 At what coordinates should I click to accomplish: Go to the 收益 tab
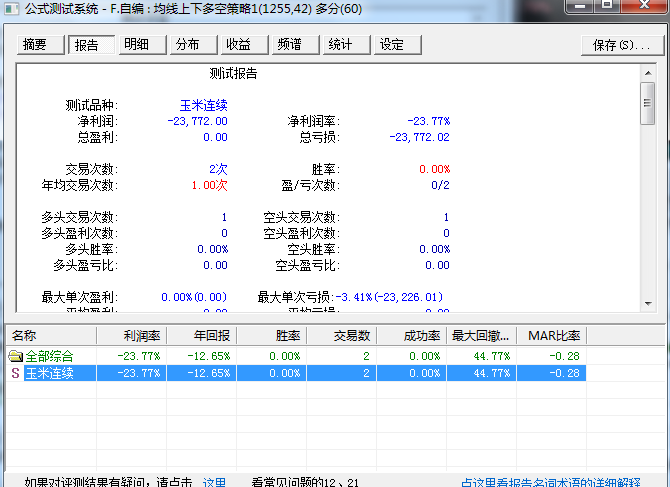pyautogui.click(x=239, y=45)
